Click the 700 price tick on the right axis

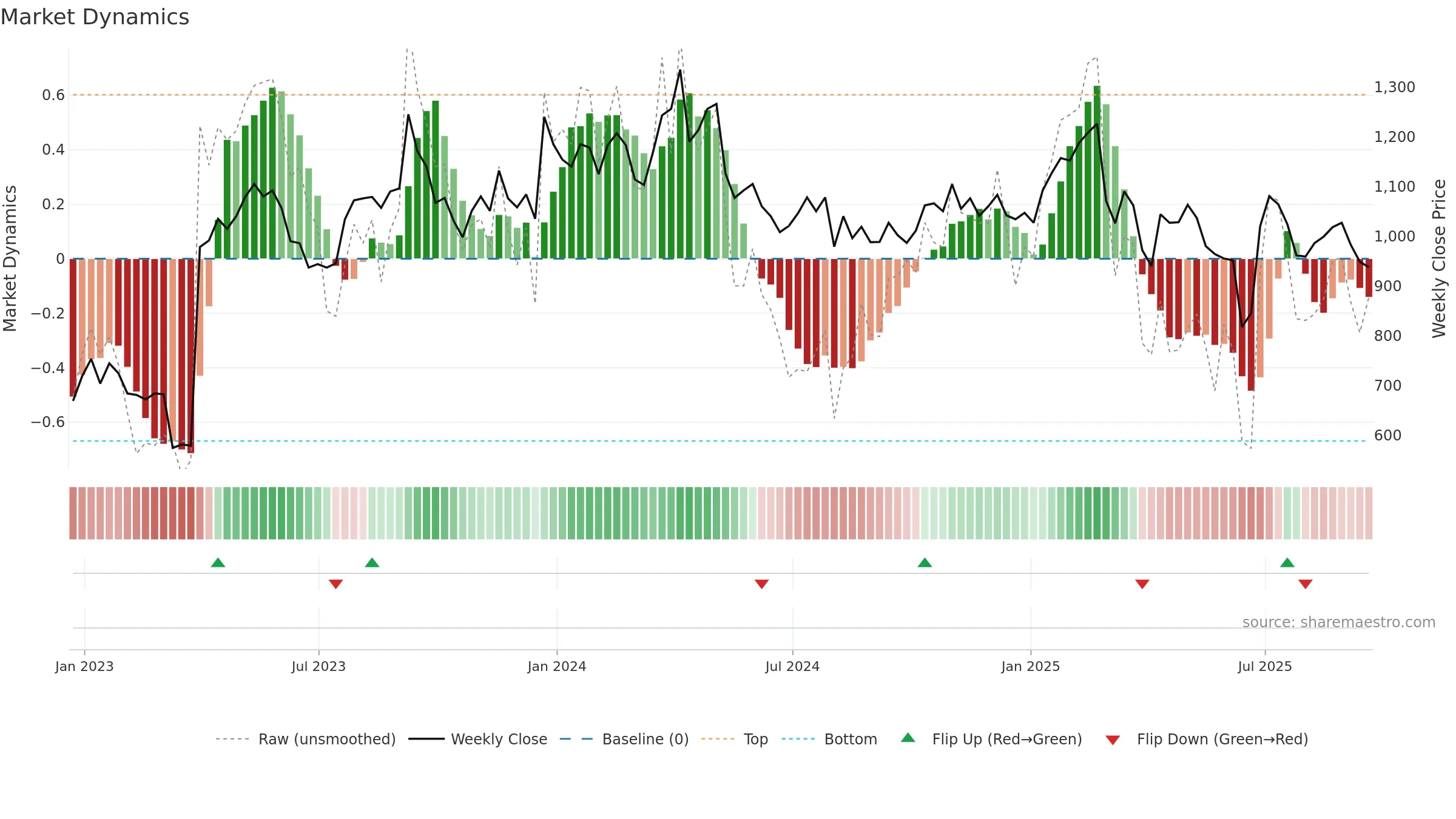(x=1388, y=386)
